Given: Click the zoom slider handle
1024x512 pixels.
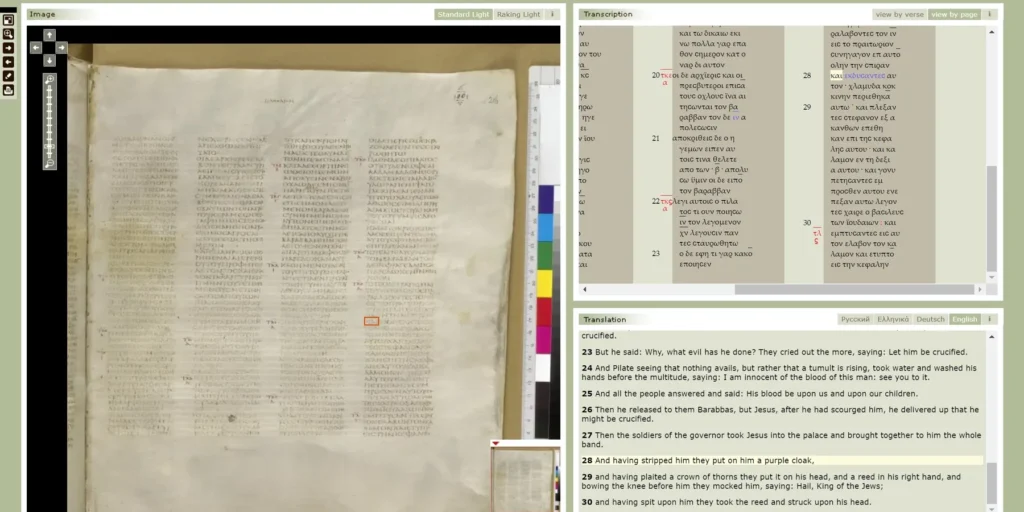Looking at the screenshot, I should coord(50,146).
